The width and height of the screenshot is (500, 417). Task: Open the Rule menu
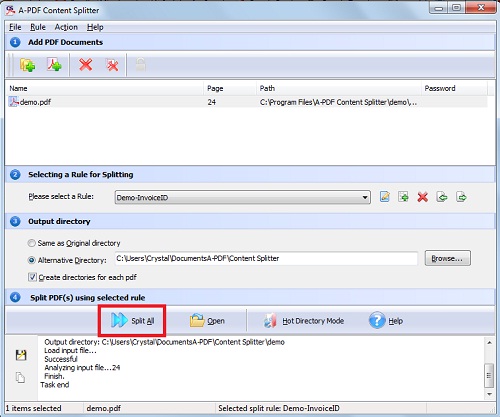coord(38,27)
